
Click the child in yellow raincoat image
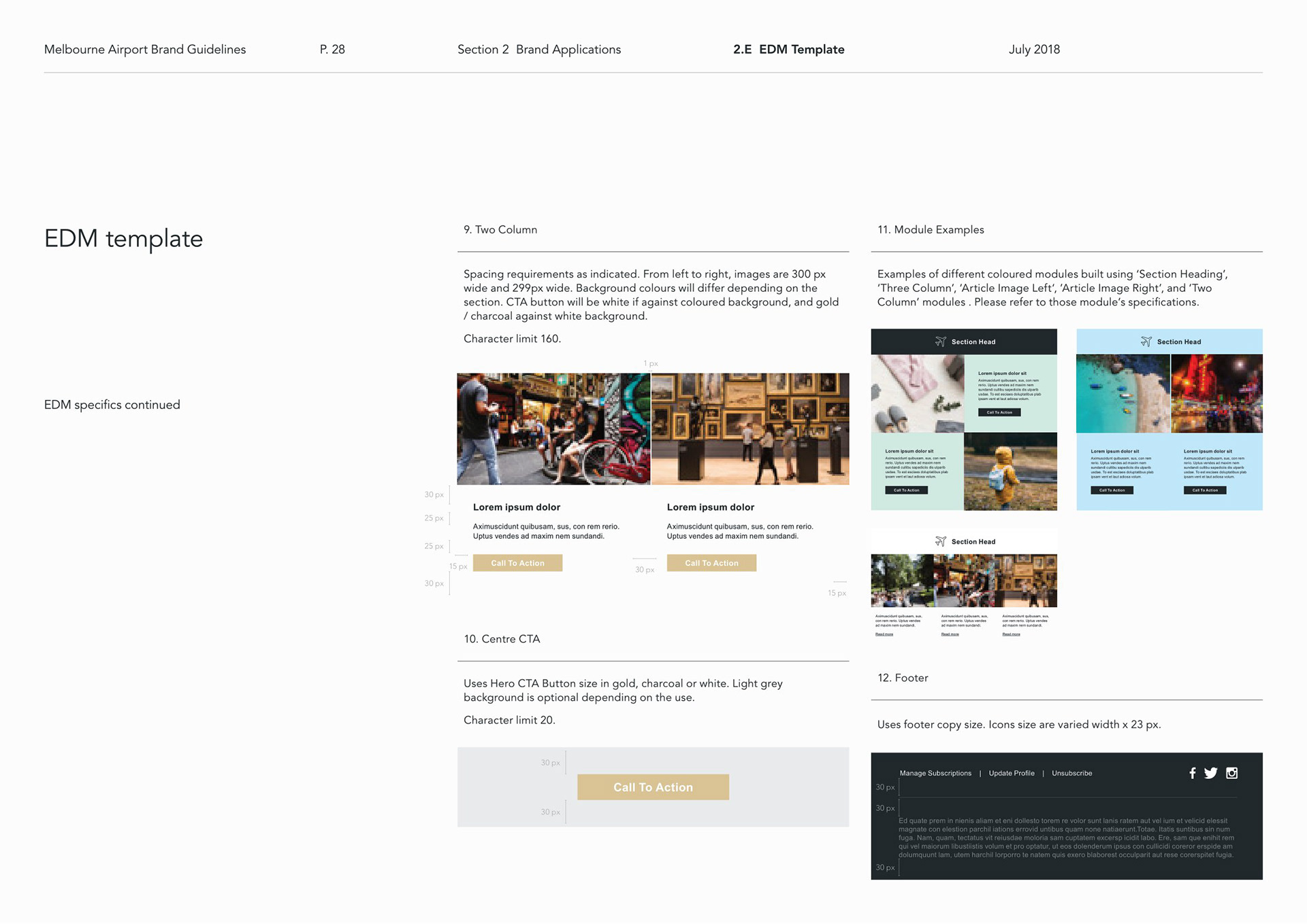click(x=1010, y=472)
